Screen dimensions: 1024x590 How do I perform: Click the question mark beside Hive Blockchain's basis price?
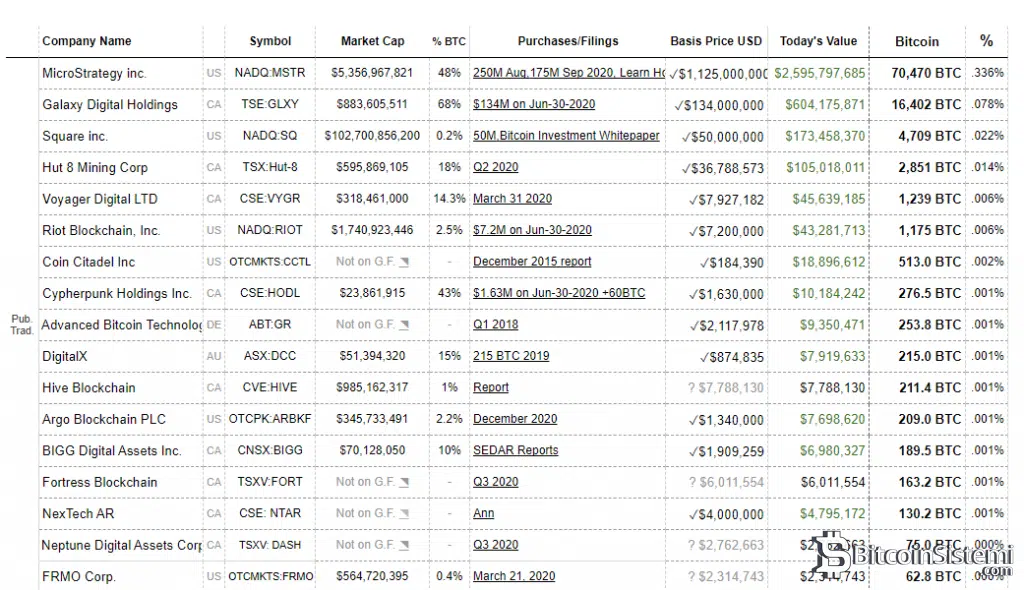coord(691,388)
